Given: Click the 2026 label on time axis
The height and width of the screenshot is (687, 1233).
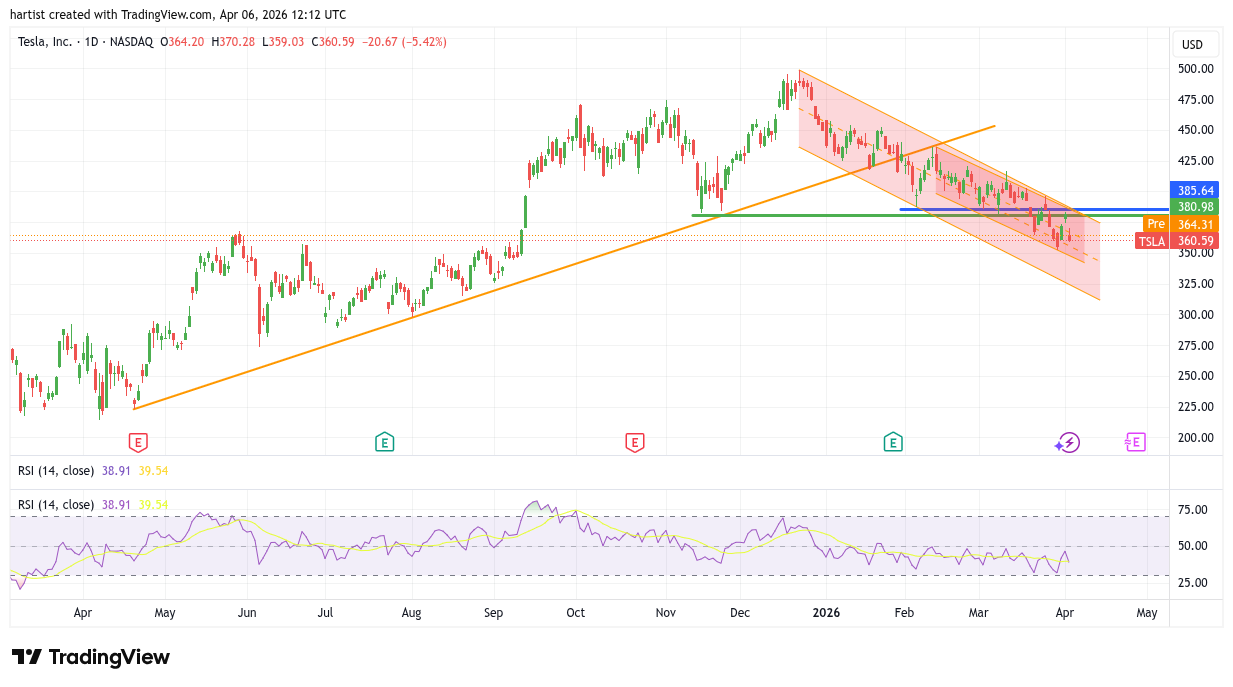Looking at the screenshot, I should (x=826, y=612).
